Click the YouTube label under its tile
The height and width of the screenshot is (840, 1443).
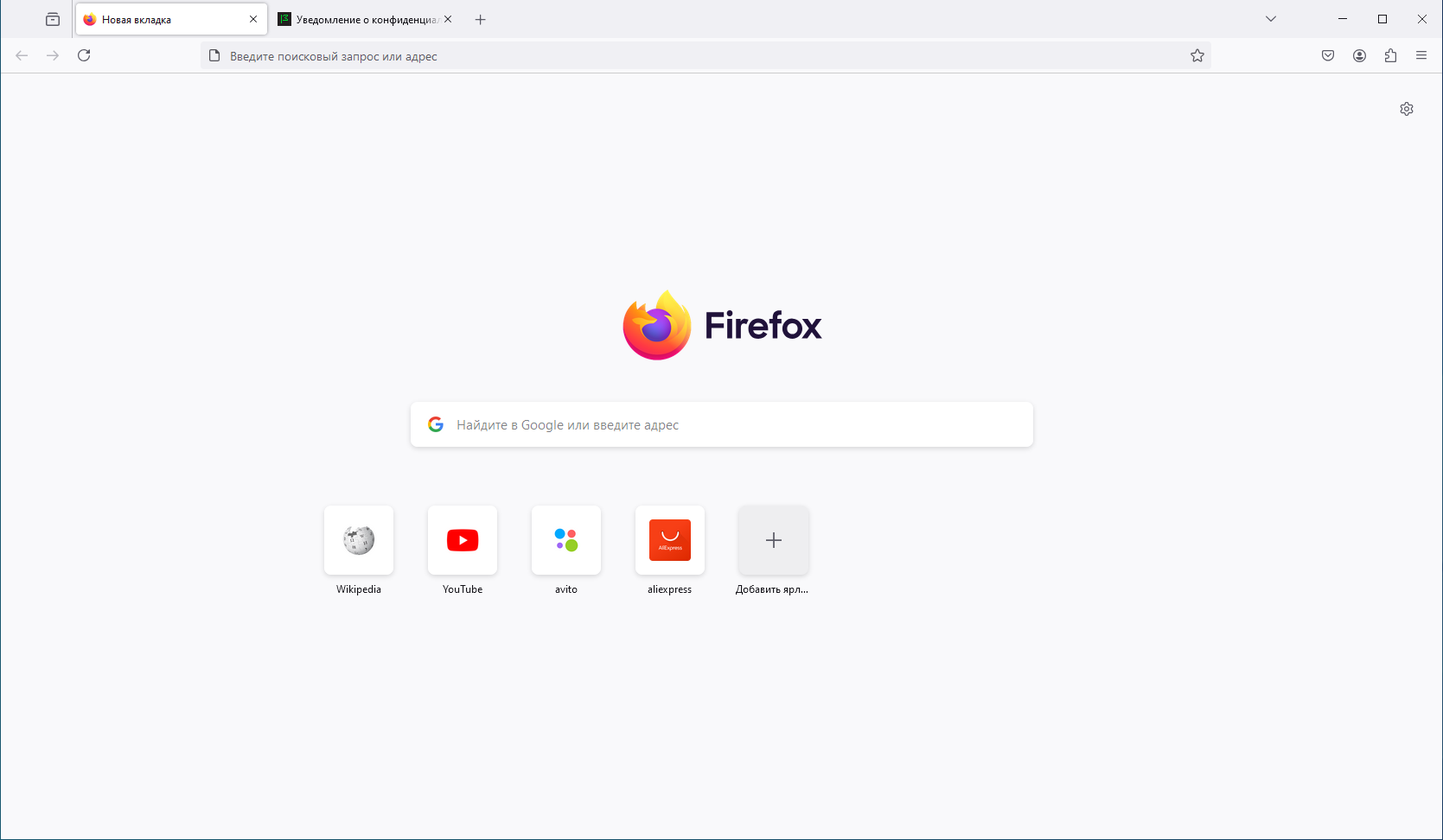463,589
